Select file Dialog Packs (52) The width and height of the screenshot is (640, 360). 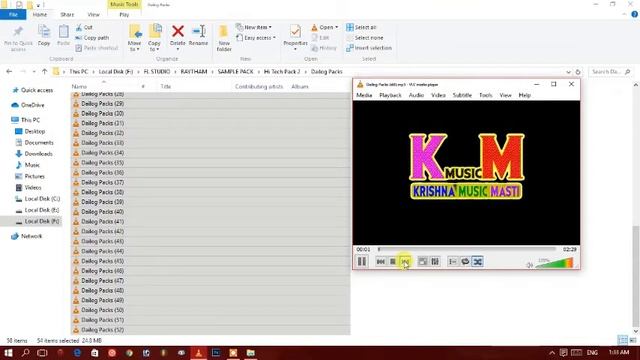(x=102, y=329)
